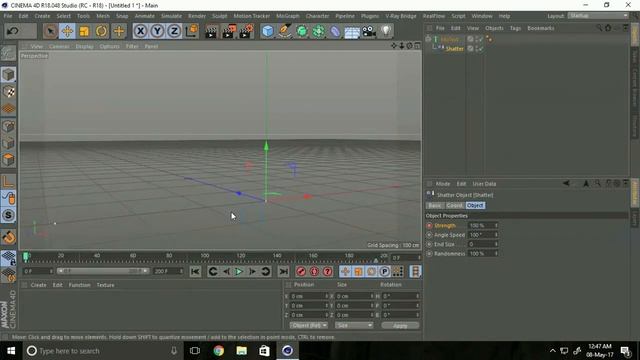Switch to the Coord. tab

454,205
